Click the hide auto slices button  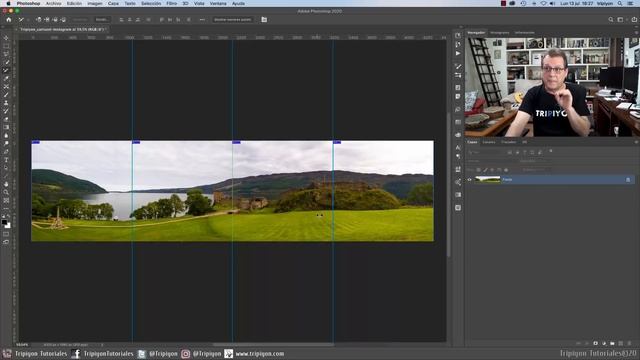pos(233,20)
